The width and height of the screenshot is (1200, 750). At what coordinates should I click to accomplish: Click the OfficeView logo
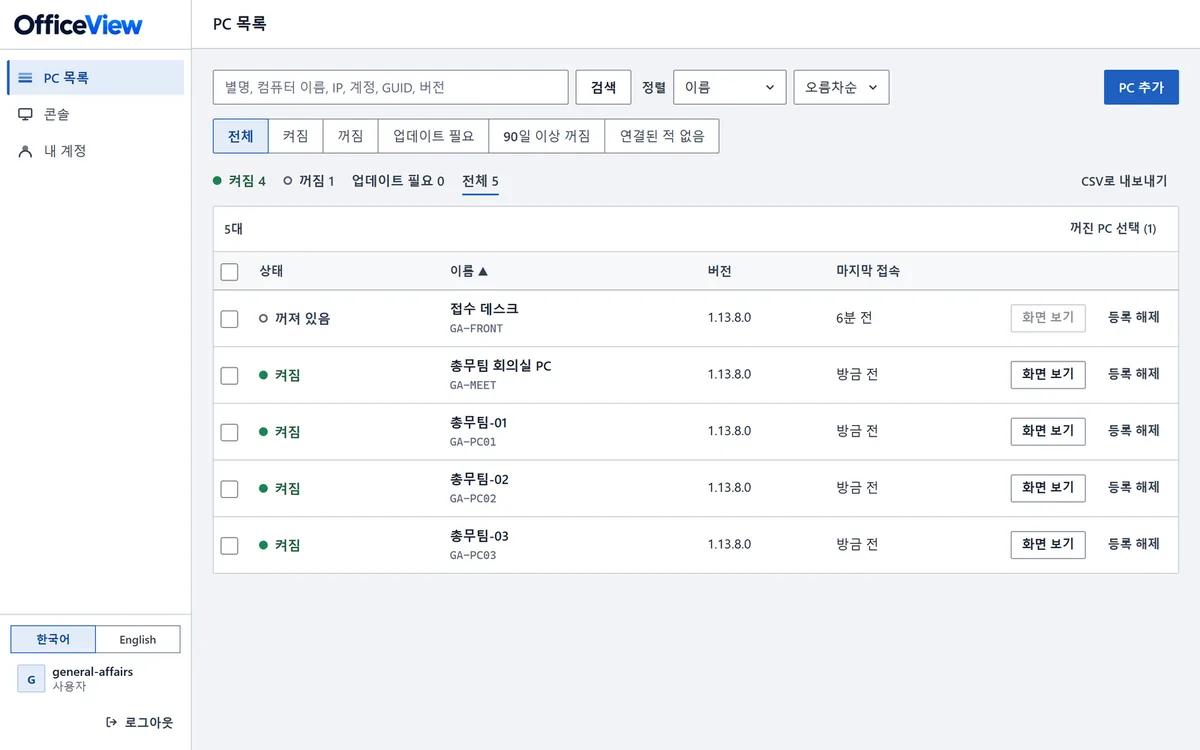(x=78, y=25)
